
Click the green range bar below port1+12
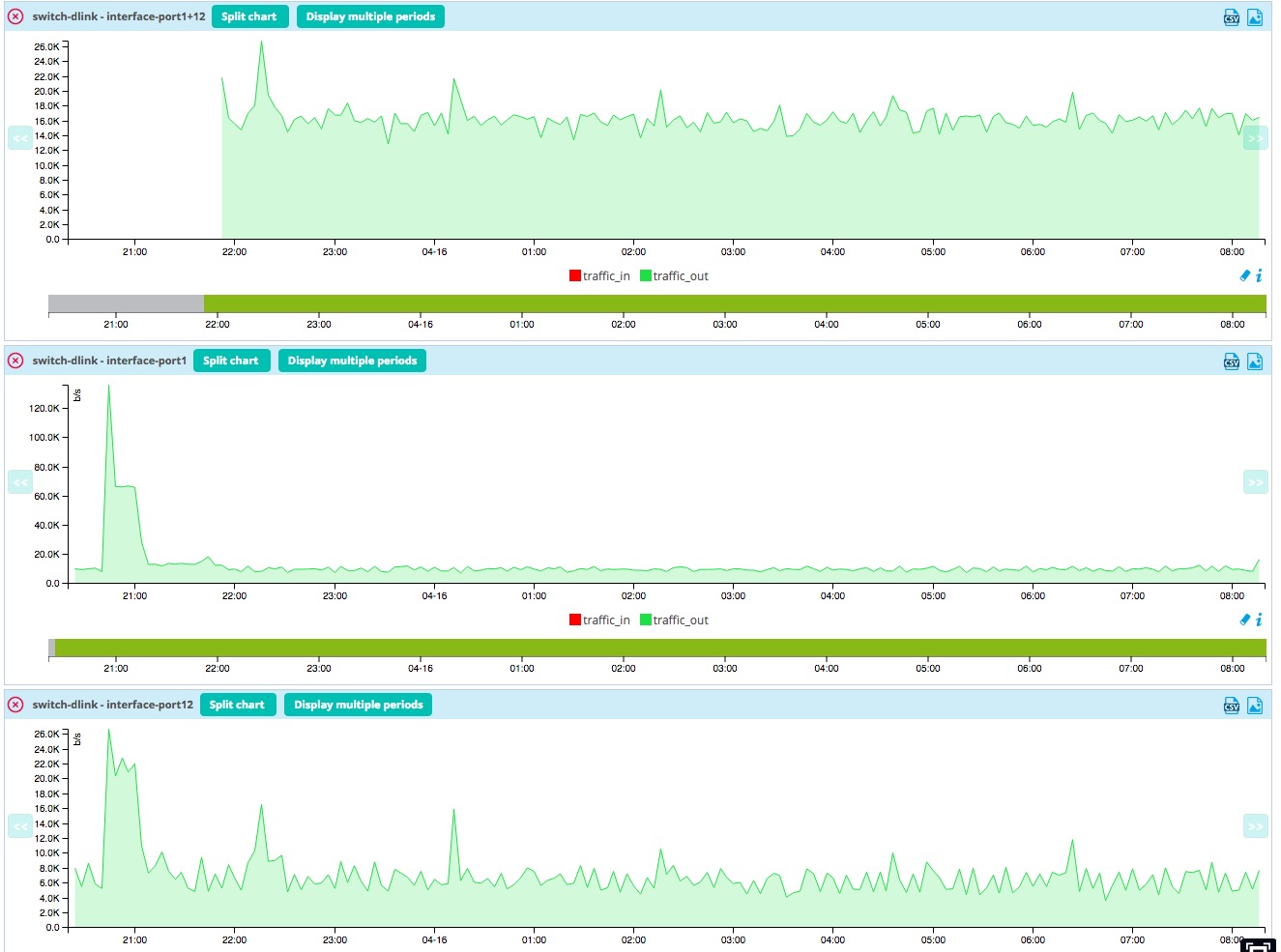click(x=735, y=304)
